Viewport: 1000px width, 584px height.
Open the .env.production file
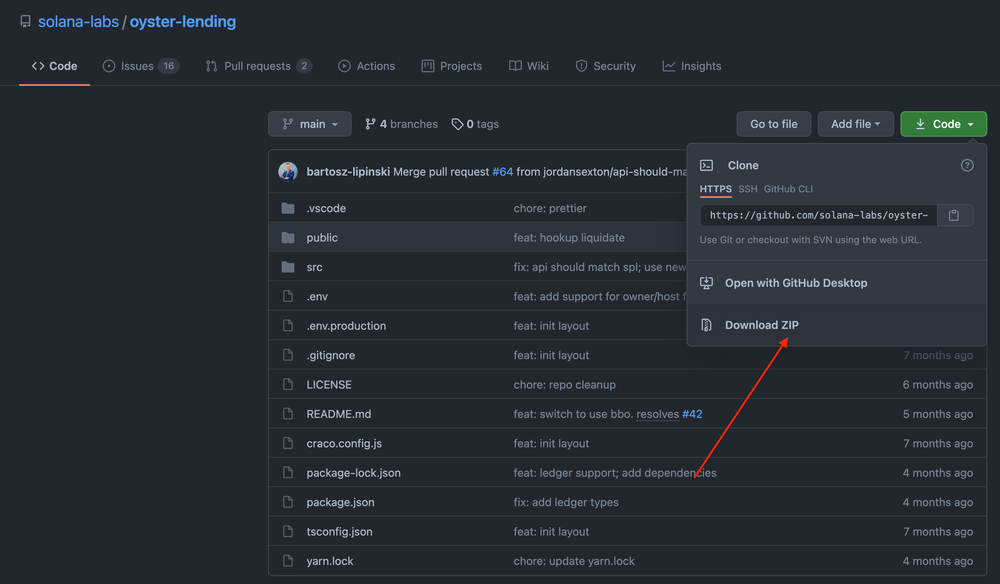(346, 325)
